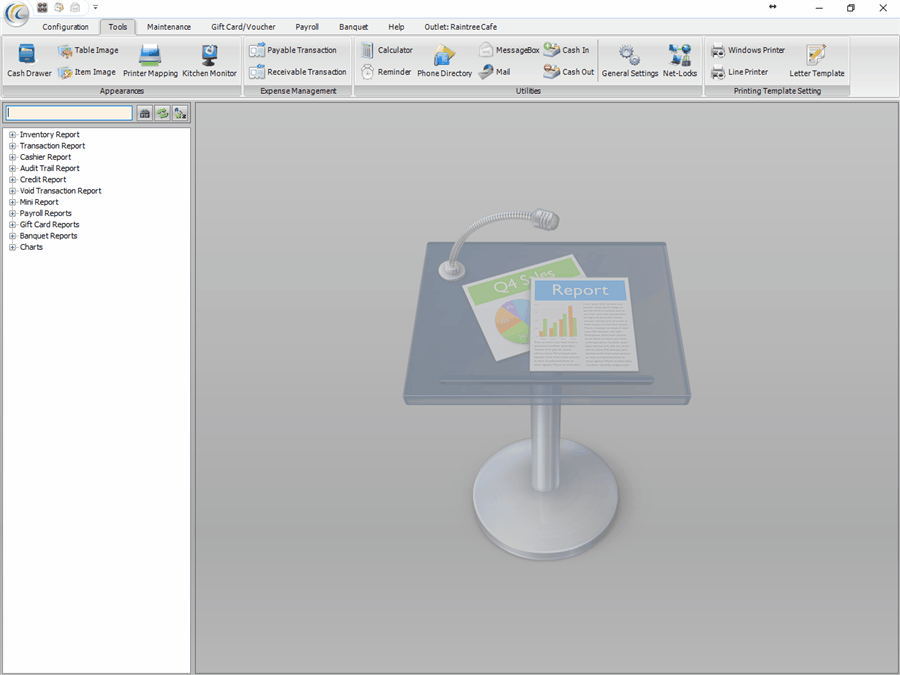Select the Maintenance ribbon tab
900x675 pixels.
[168, 27]
